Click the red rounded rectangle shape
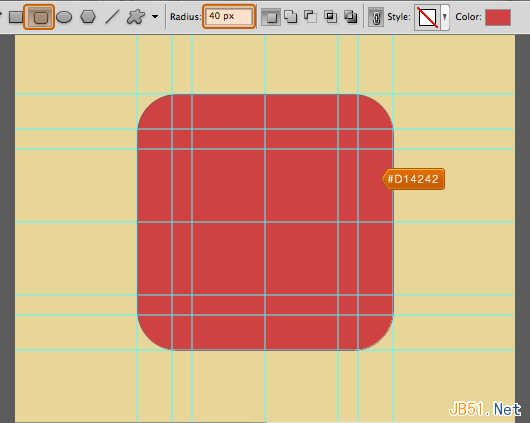530x423 pixels. (265, 222)
